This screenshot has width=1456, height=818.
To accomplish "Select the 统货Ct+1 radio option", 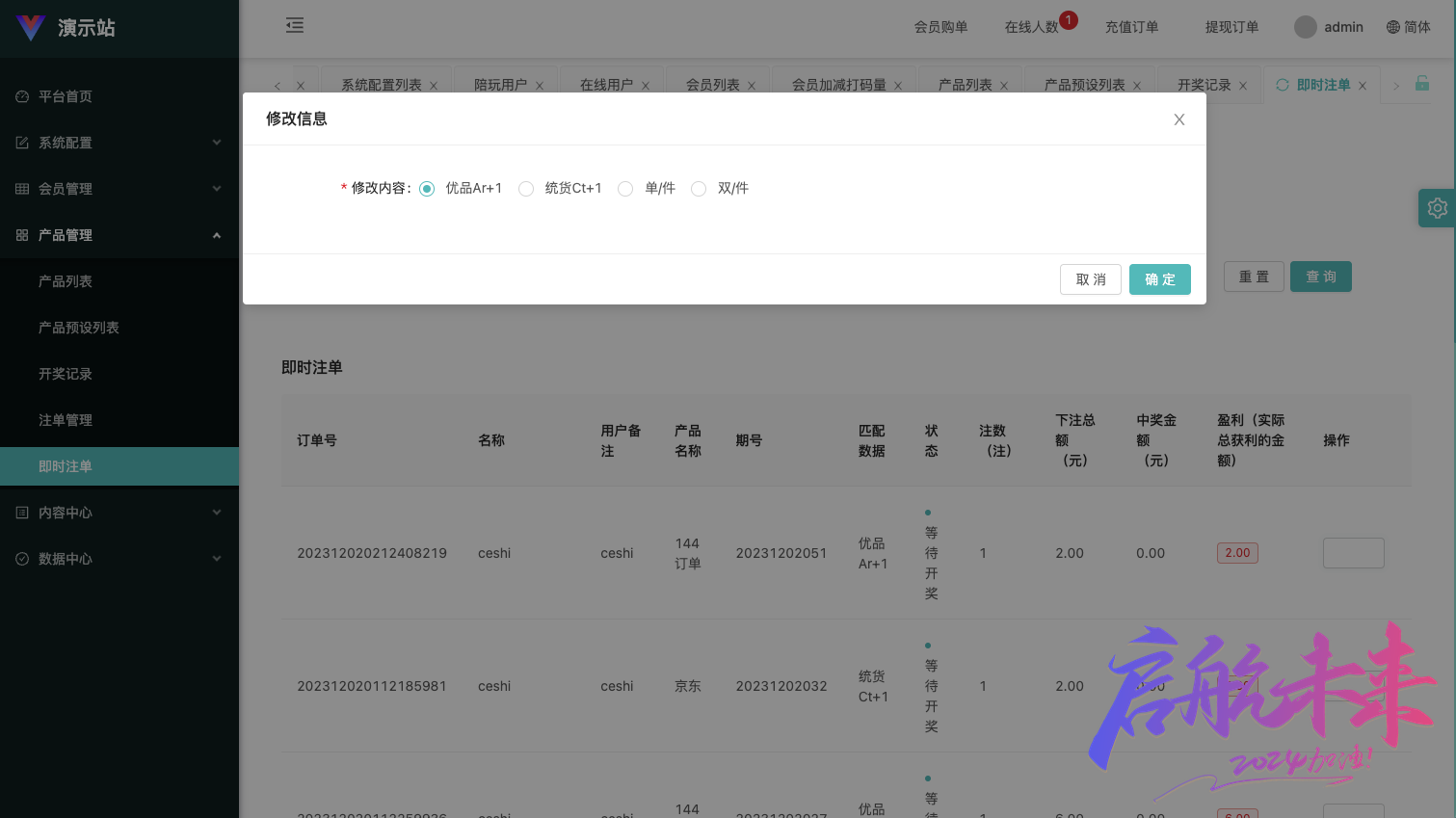I will (526, 189).
